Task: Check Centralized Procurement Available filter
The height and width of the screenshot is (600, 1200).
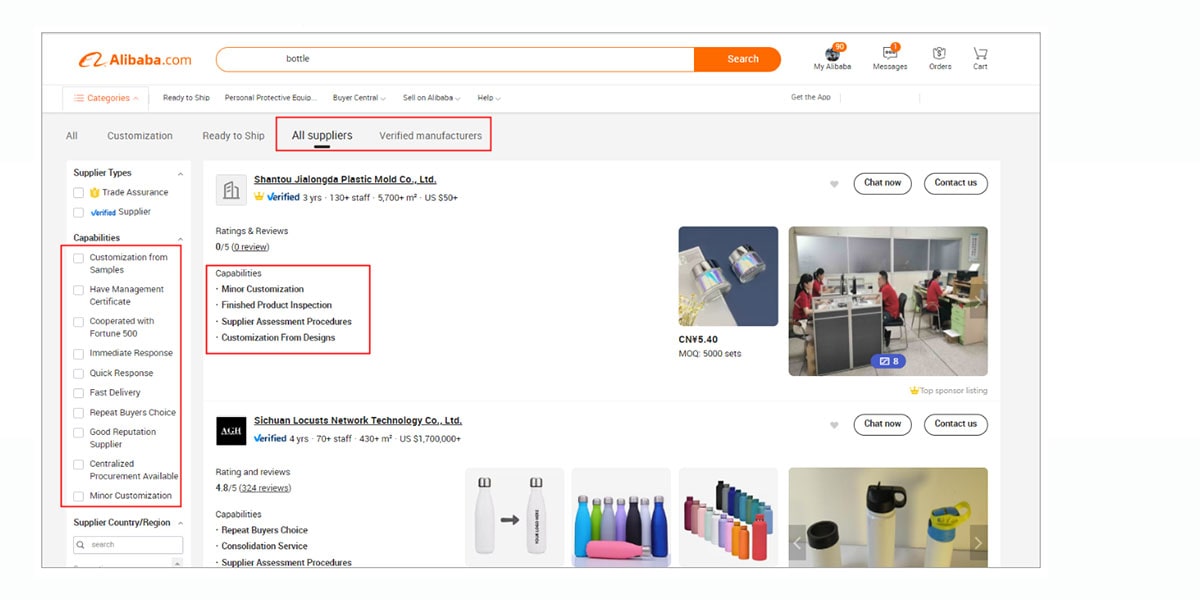Action: [79, 464]
